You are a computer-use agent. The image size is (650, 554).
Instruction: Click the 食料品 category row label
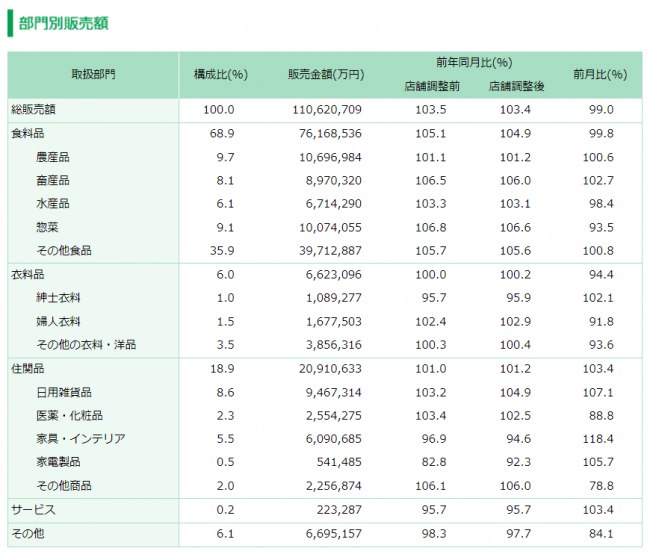[27, 133]
